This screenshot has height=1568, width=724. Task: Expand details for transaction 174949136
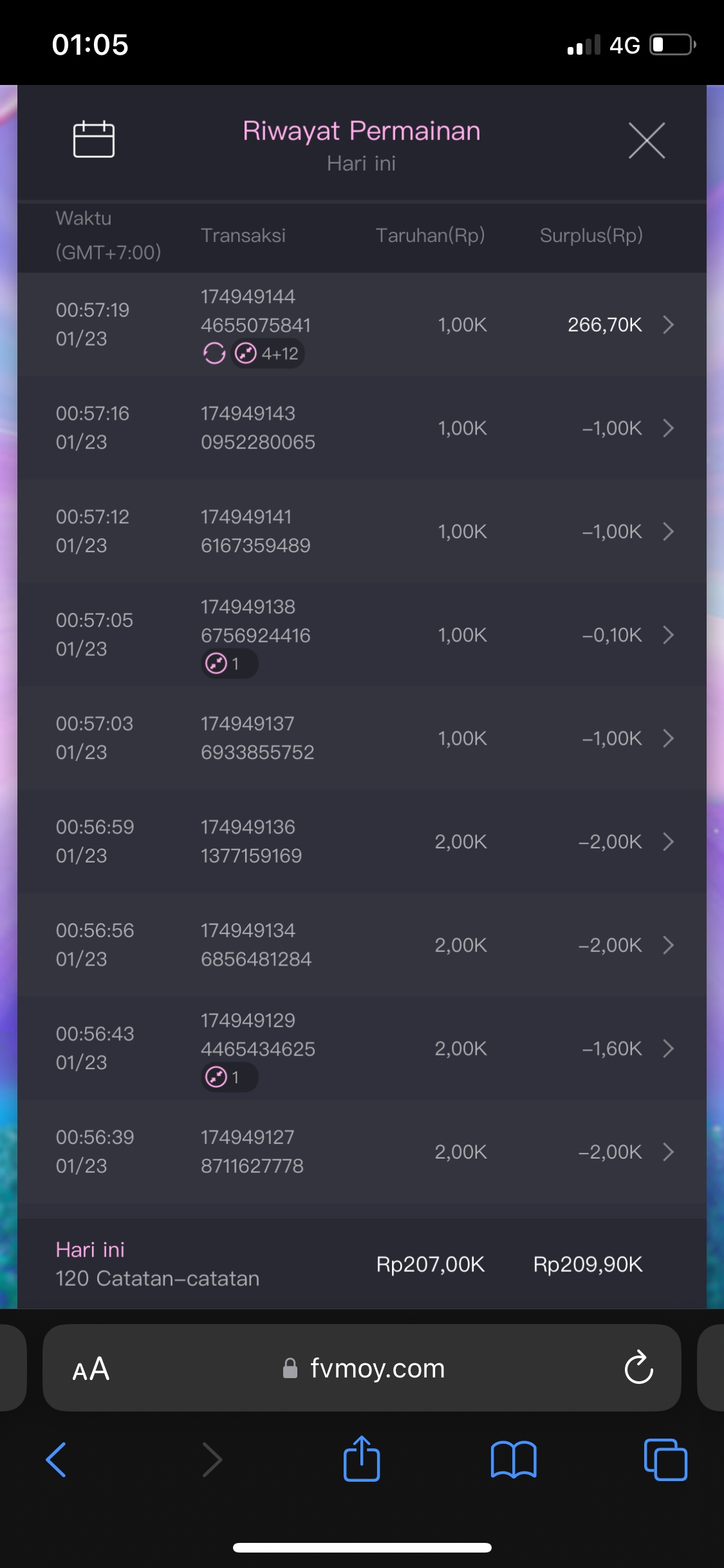point(668,842)
